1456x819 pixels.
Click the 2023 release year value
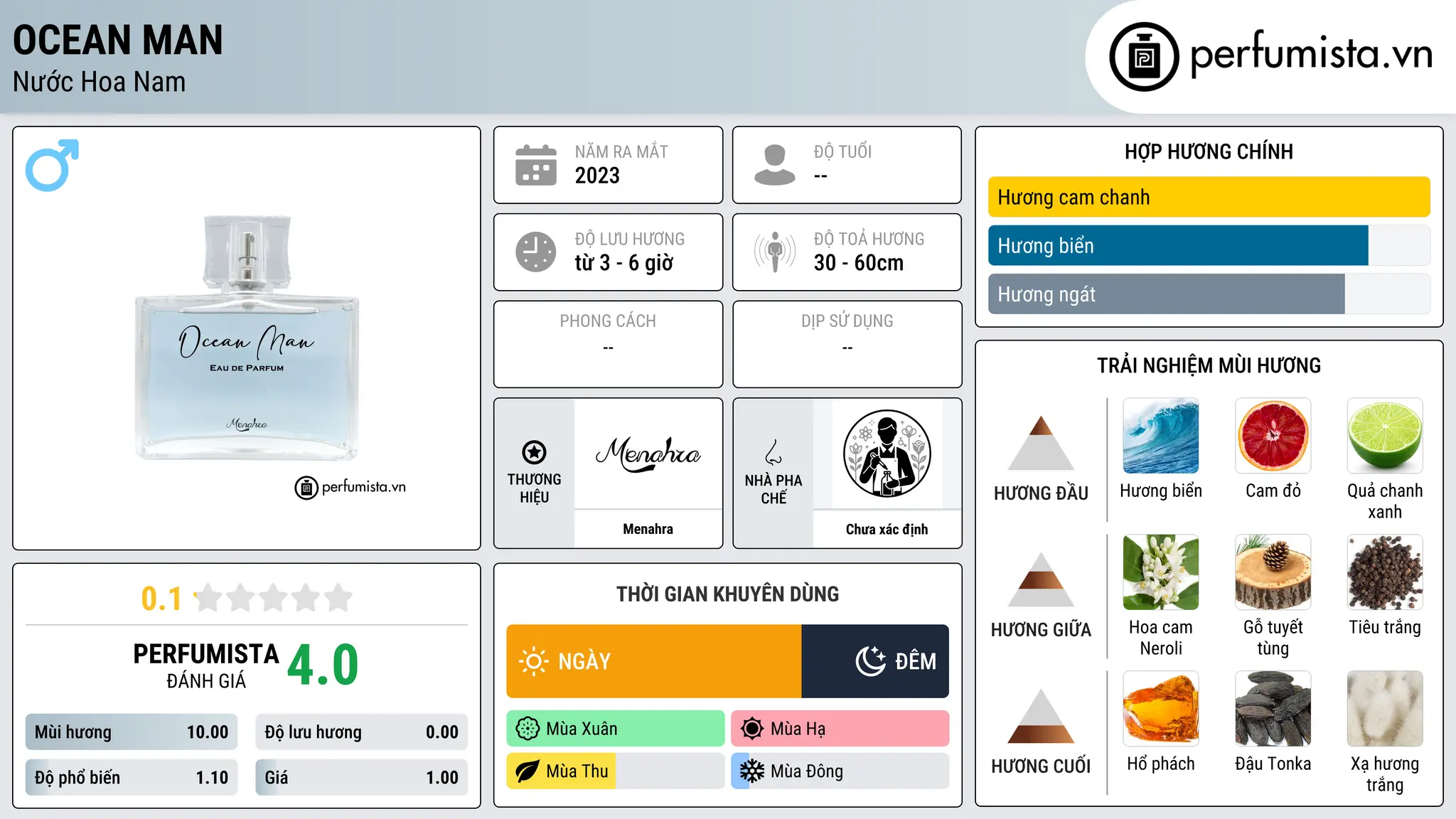coord(597,176)
